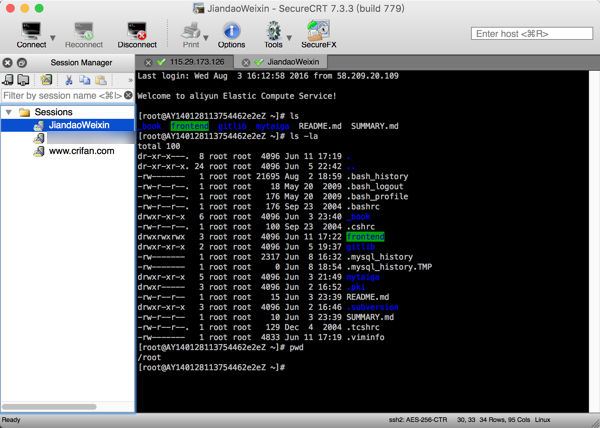Click the Tools gear icon
This screenshot has width=600, height=428.
(x=273, y=31)
